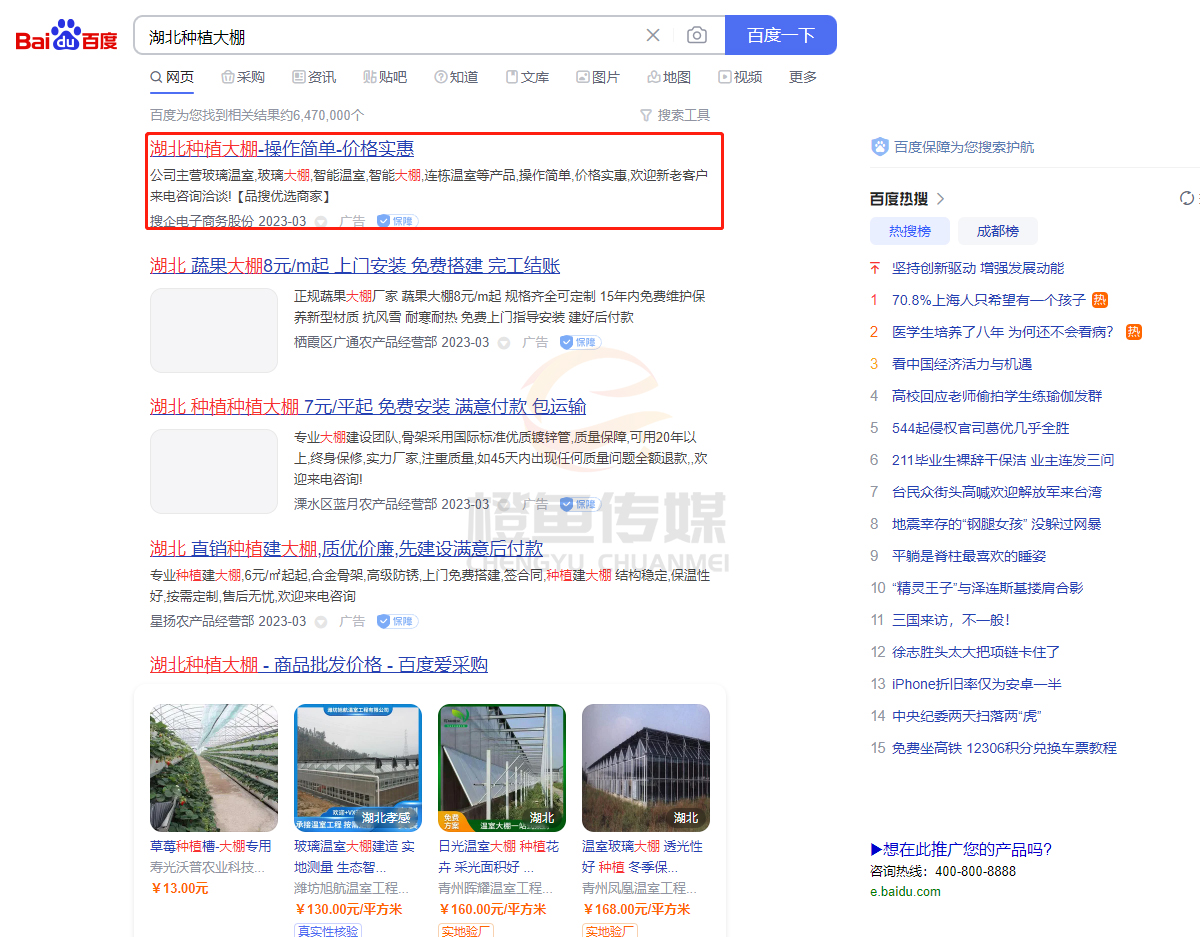Click the 保障 badge on 搜企电子商务股份 result
Image resolution: width=1200 pixels, height=937 pixels.
pyautogui.click(x=397, y=221)
